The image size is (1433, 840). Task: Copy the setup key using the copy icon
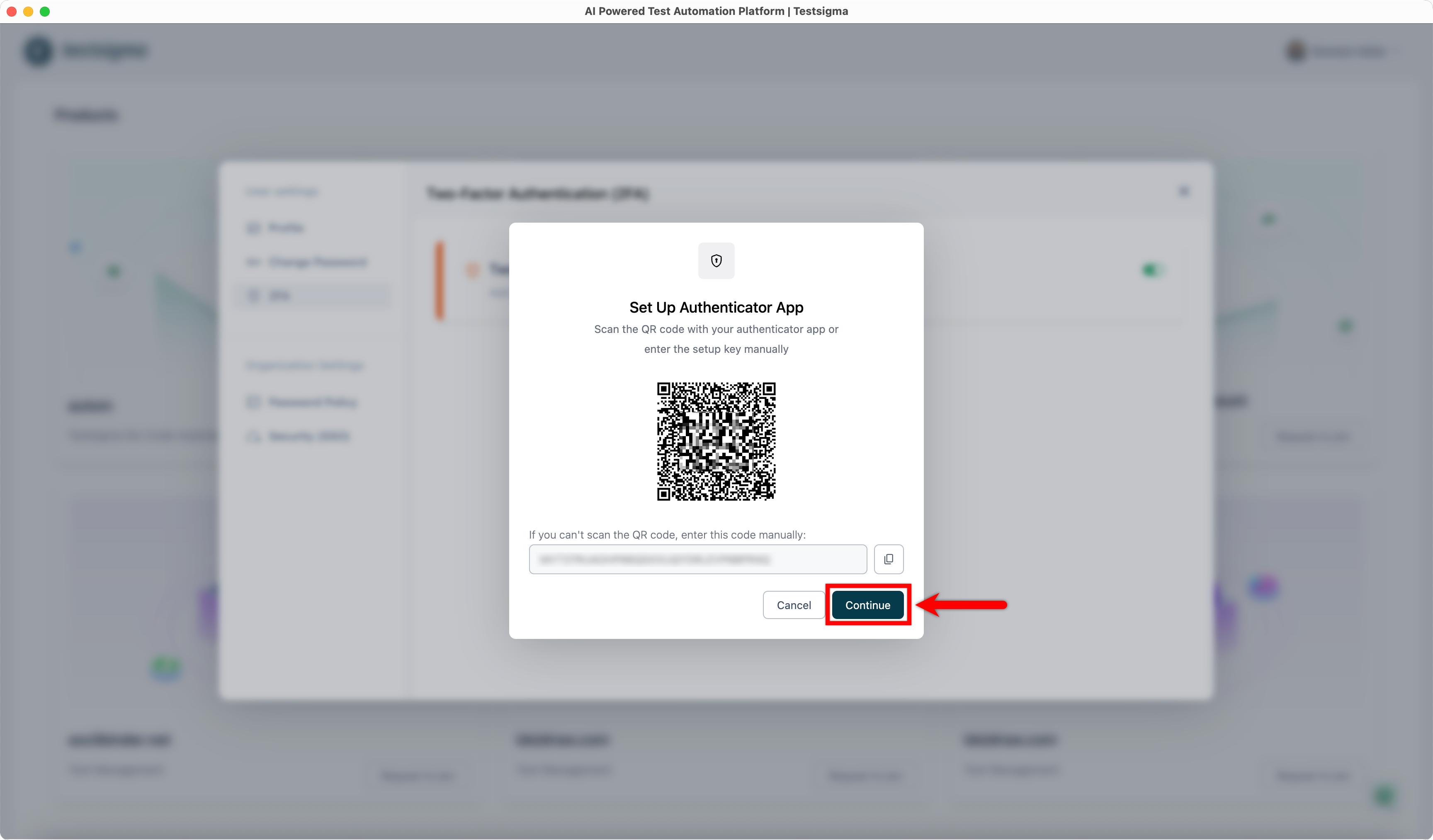pyautogui.click(x=889, y=559)
